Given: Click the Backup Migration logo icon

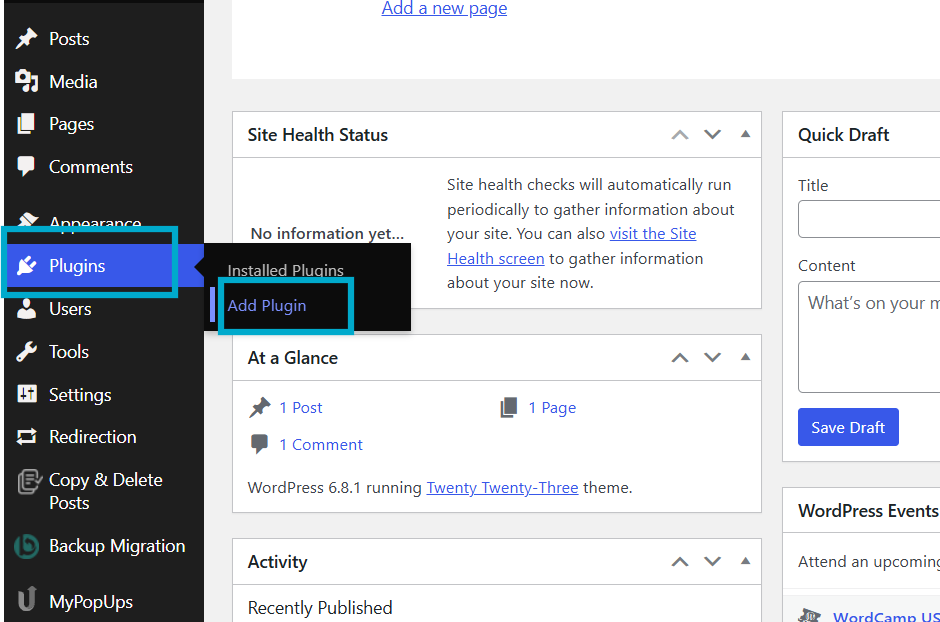Looking at the screenshot, I should tap(27, 546).
